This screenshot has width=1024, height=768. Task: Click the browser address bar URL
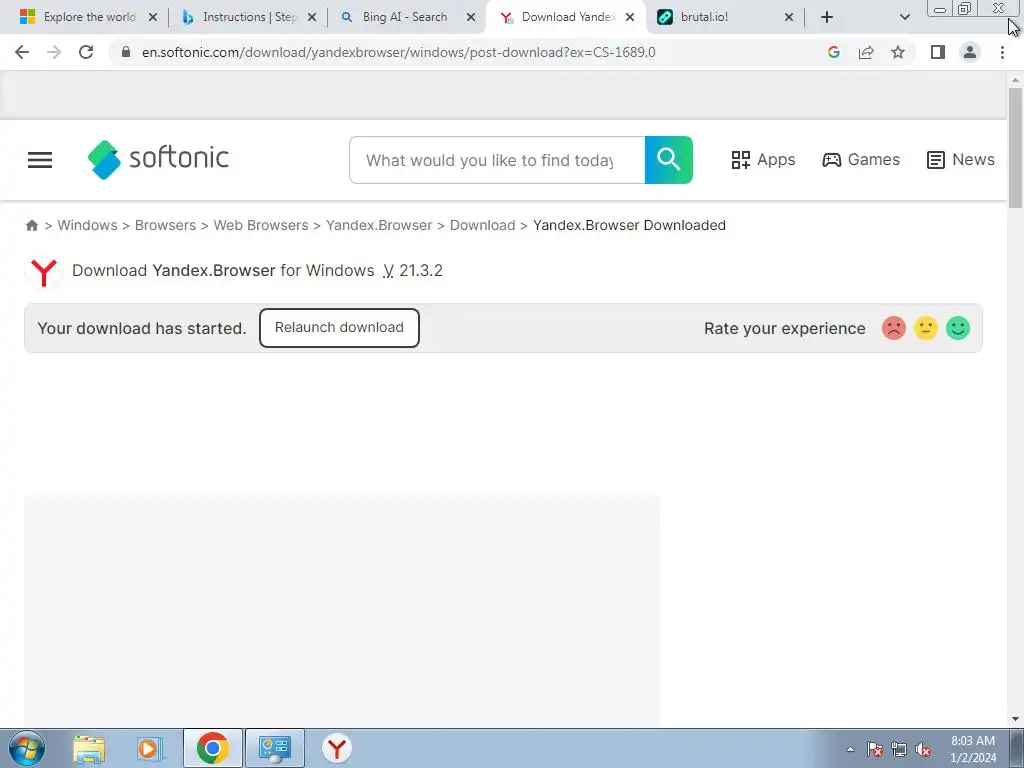tap(398, 52)
